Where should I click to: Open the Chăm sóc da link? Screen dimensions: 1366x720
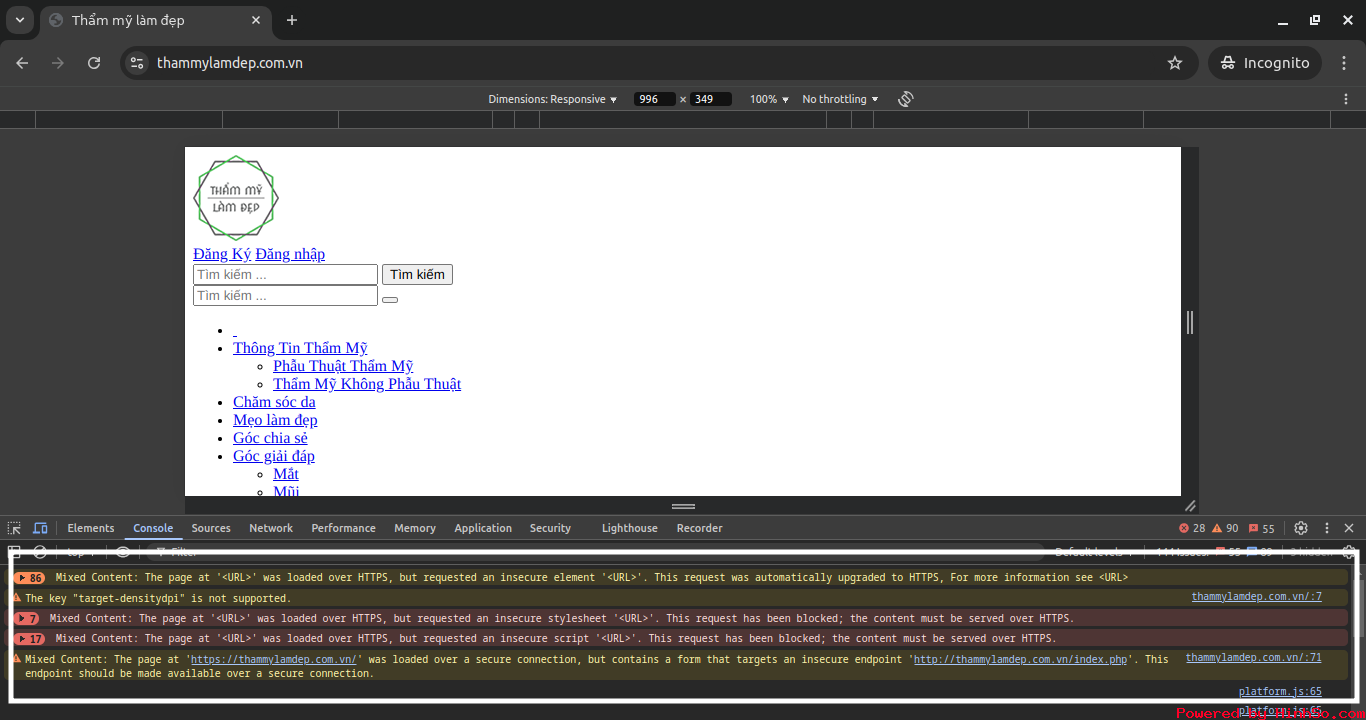tap(274, 402)
